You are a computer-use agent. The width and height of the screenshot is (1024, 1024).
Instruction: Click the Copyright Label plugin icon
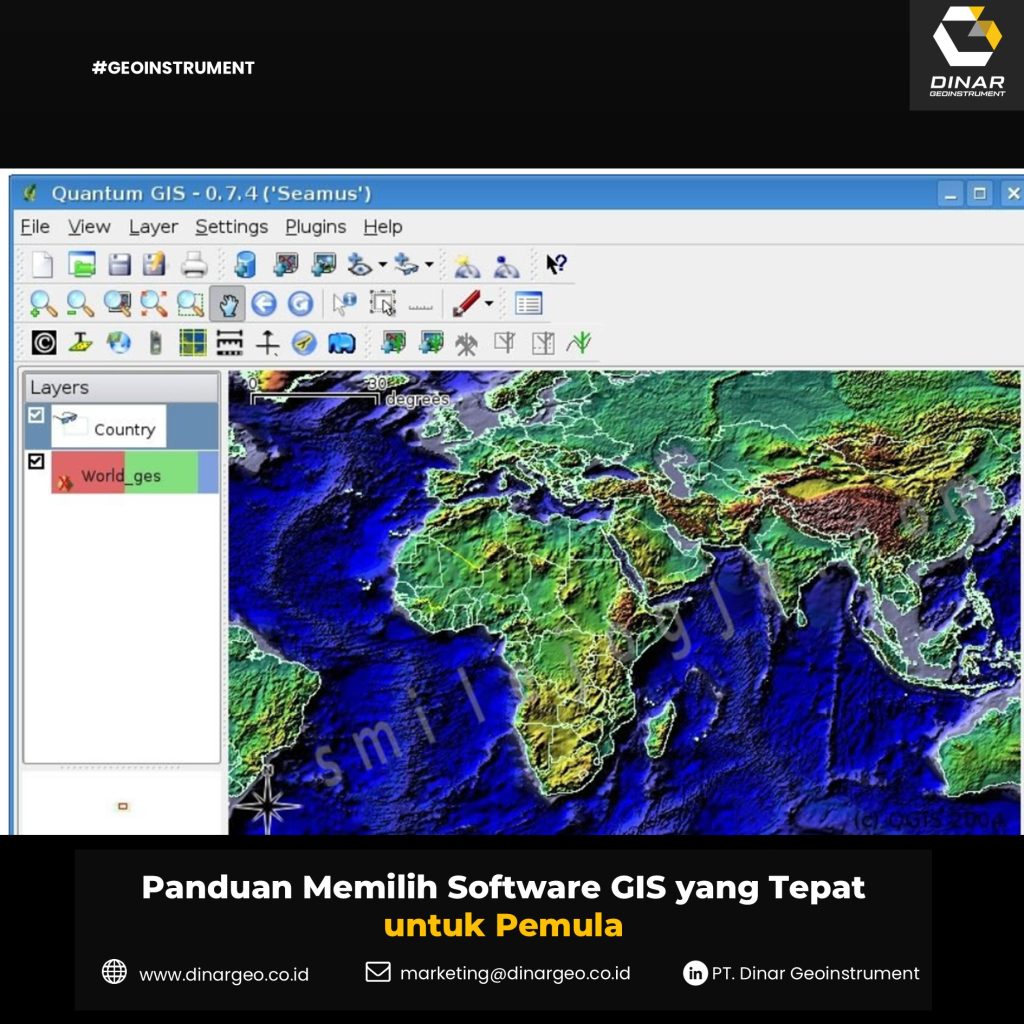coord(44,343)
